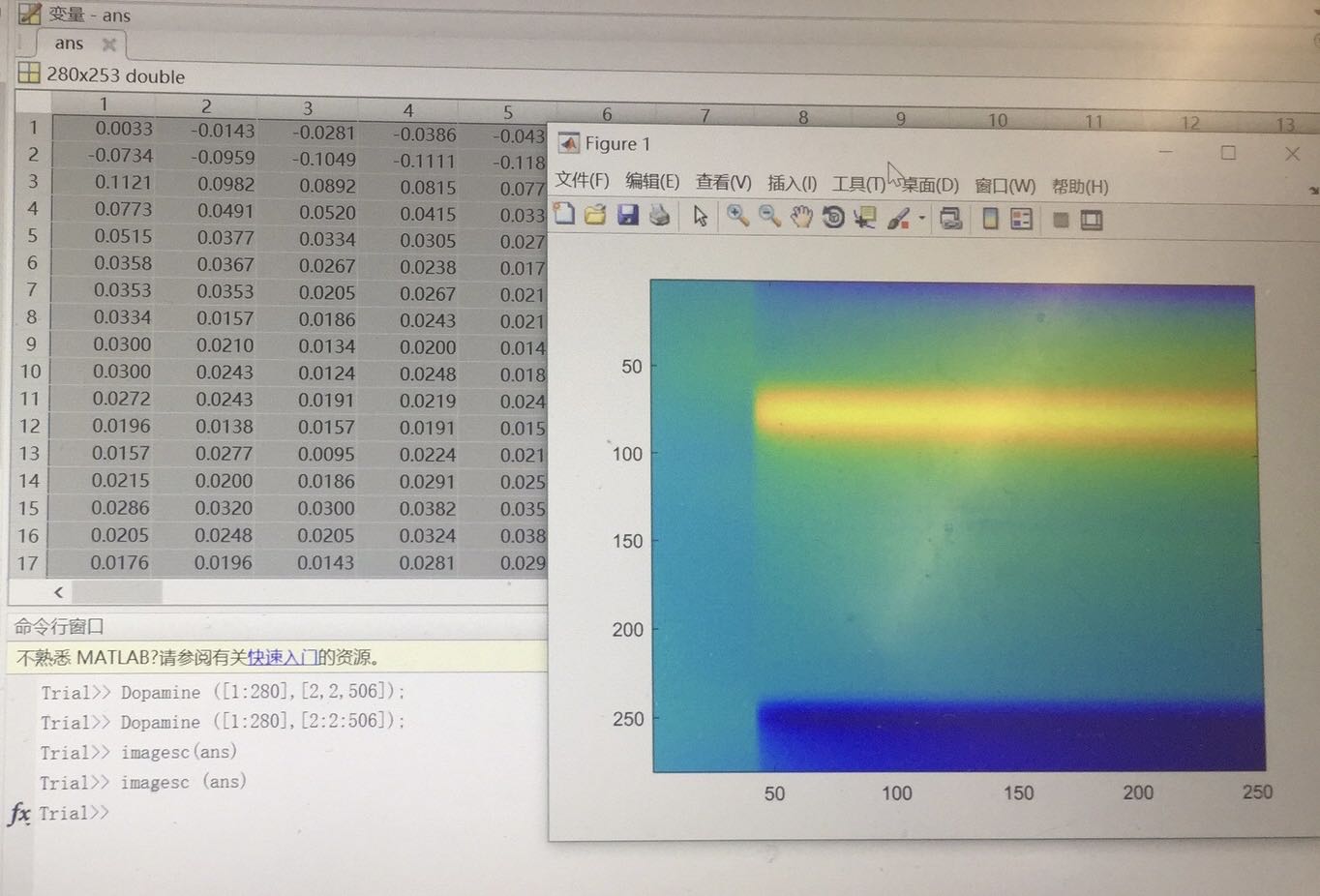This screenshot has height=896, width=1320.
Task: Click the command line 'Dopamine ([1:280],[2:2:506]);'
Action: click(262, 722)
